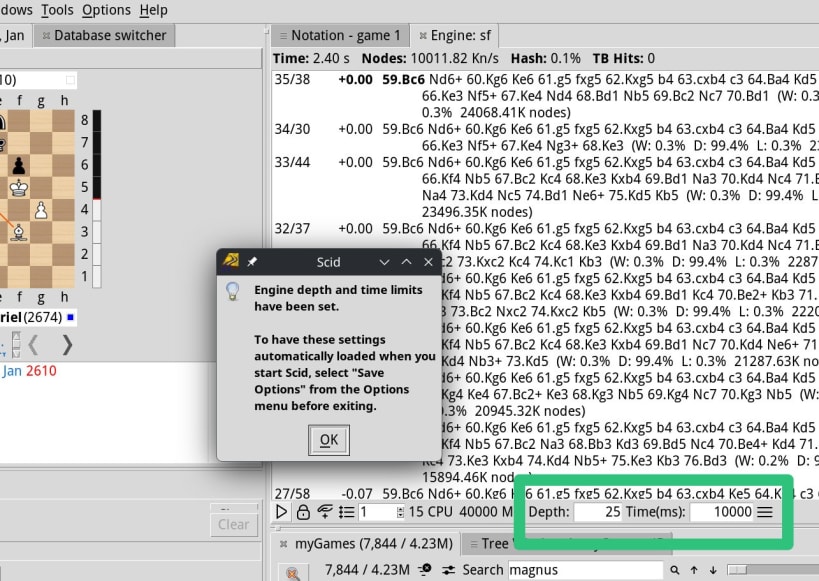The height and width of the screenshot is (581, 819).
Task: Open the Help menu
Action: coord(154,10)
